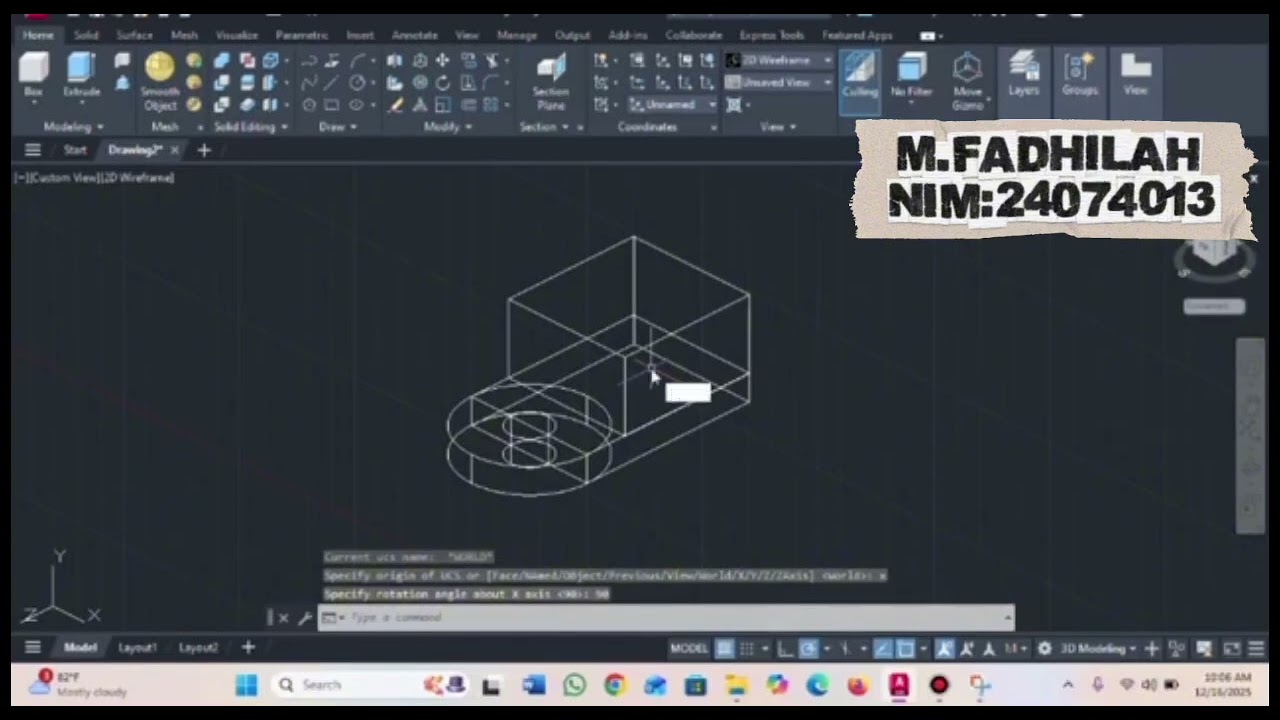Click the Smooth Object mesh tool

(160, 82)
